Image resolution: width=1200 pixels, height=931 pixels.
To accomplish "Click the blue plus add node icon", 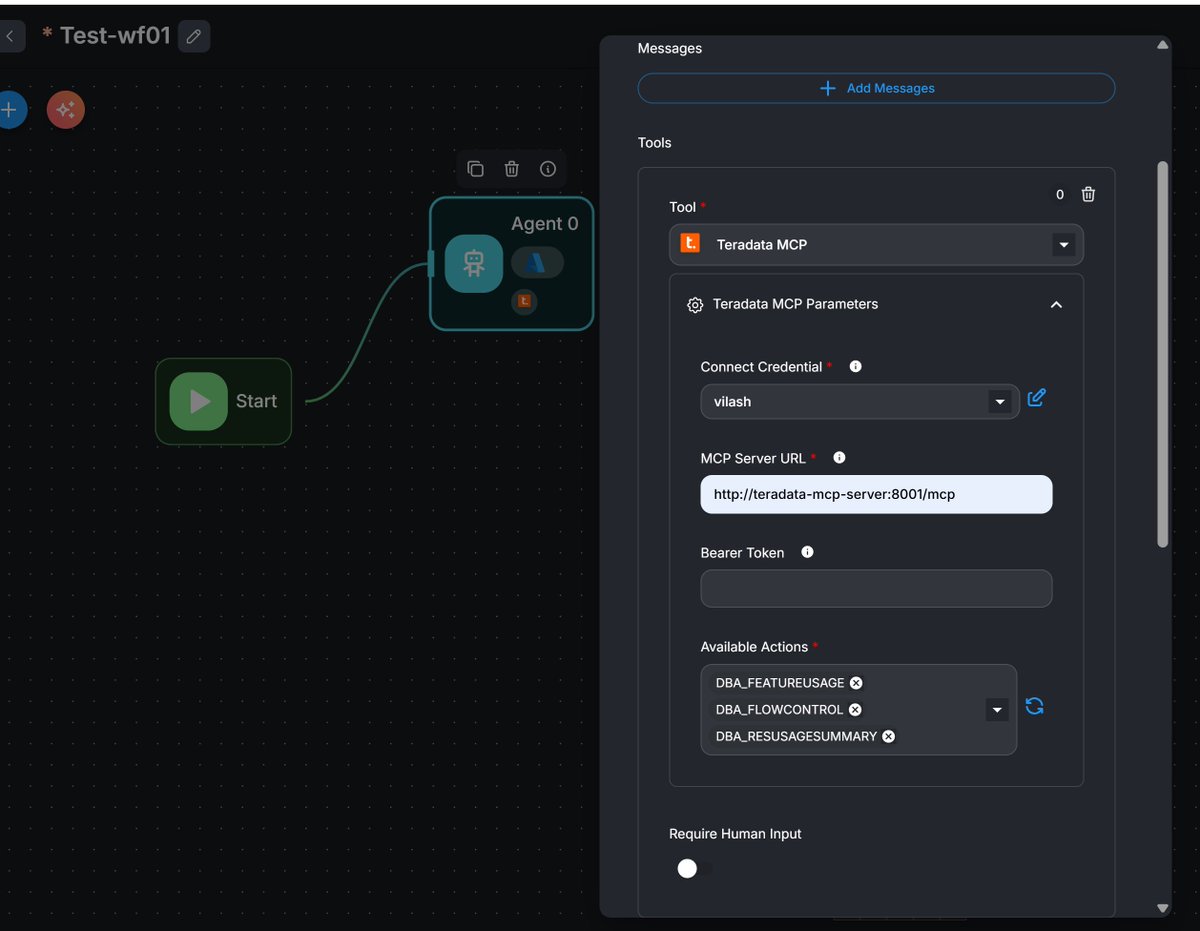I will [10, 110].
